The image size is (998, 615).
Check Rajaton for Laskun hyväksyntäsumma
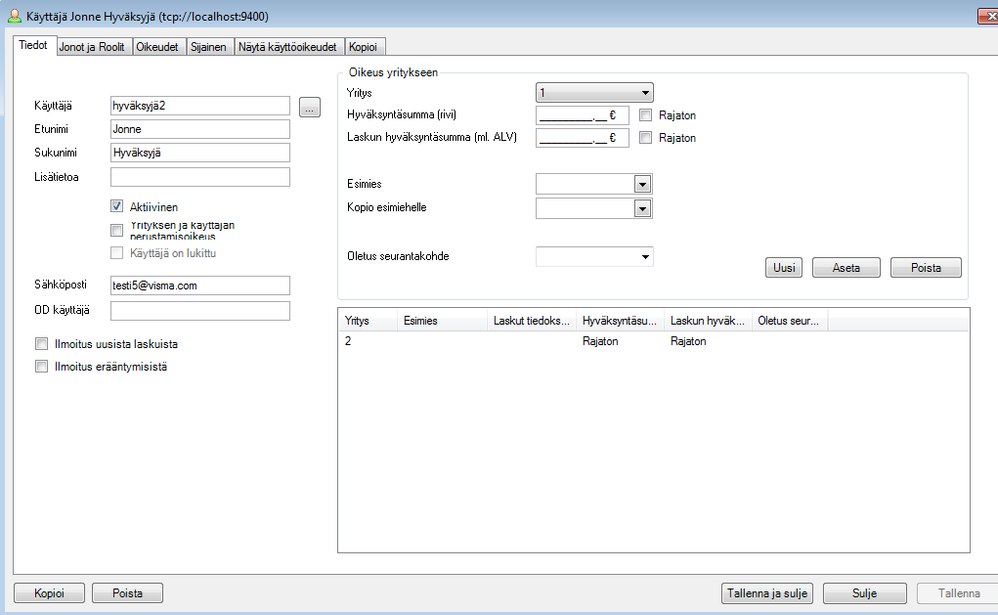pos(645,138)
